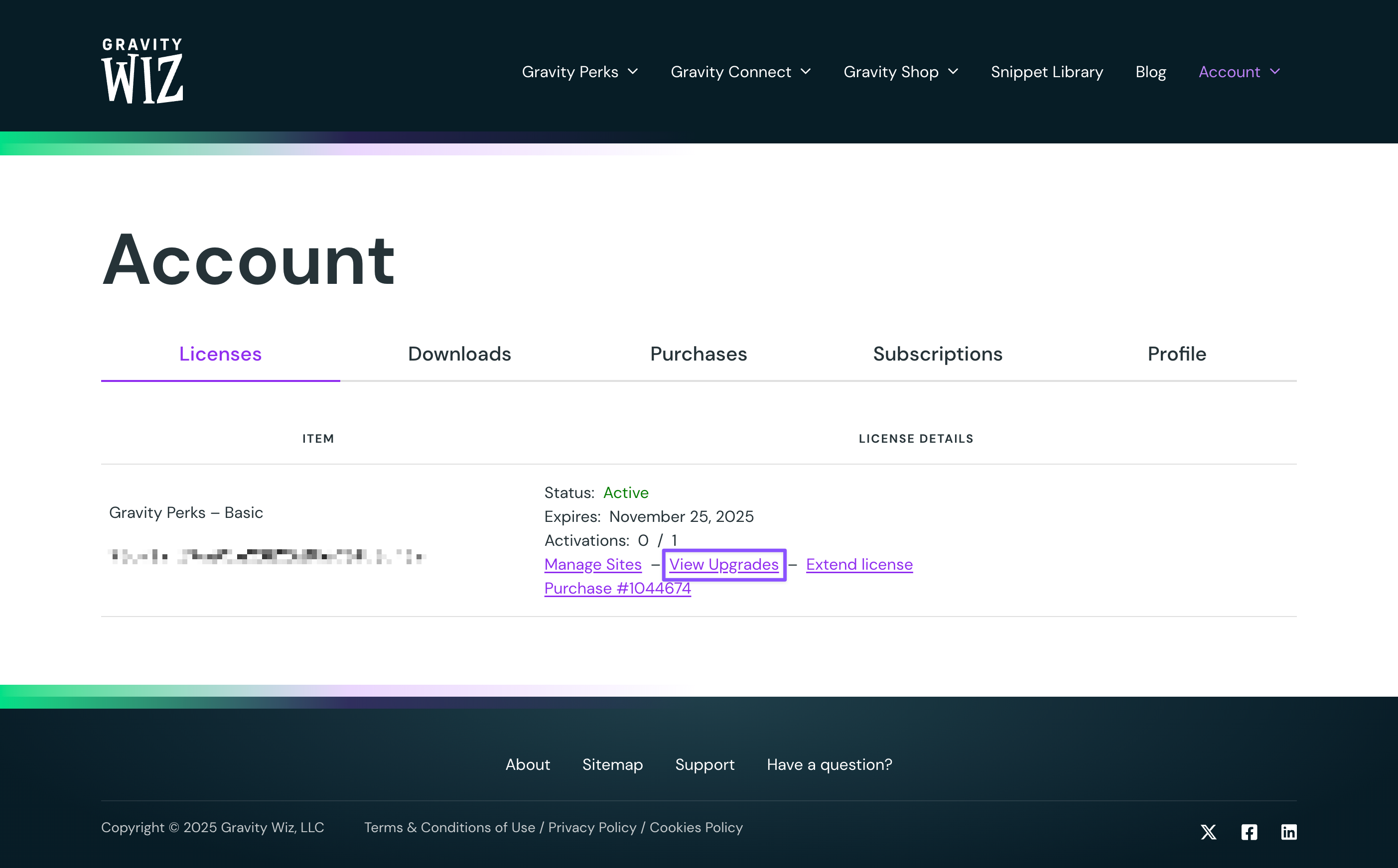Click the ITEM column header
1398x868 pixels.
pos(318,439)
